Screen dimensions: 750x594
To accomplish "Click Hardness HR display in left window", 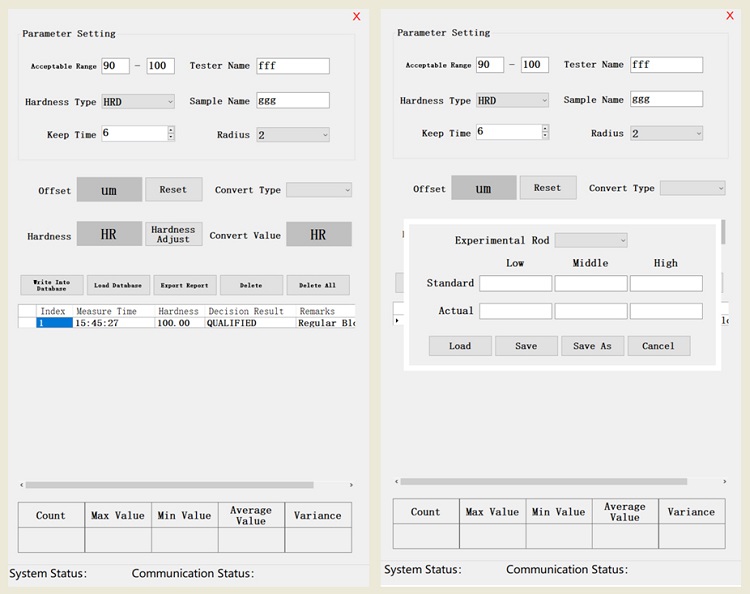I will pos(109,234).
